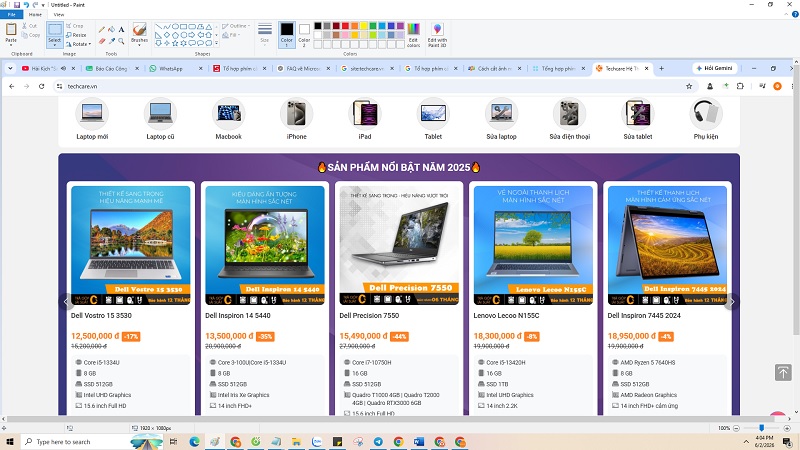Open File Explorer from the taskbar
Image resolution: width=800 pixels, height=450 pixels.
[296, 442]
